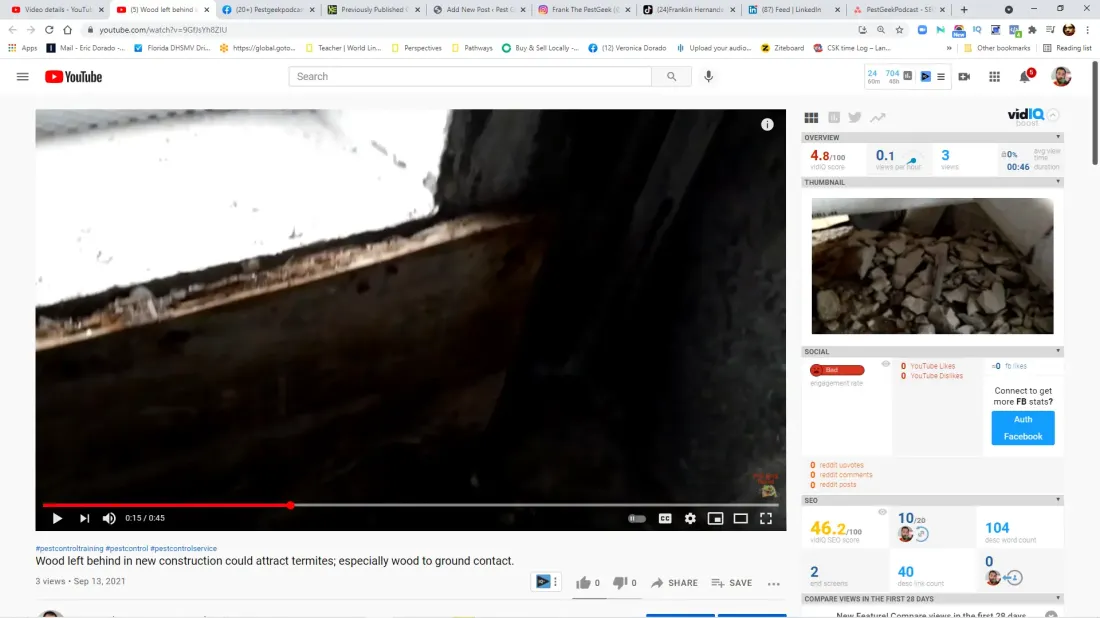Select the vidIQ Twitter tab
The height and width of the screenshot is (618, 1100).
tap(854, 117)
